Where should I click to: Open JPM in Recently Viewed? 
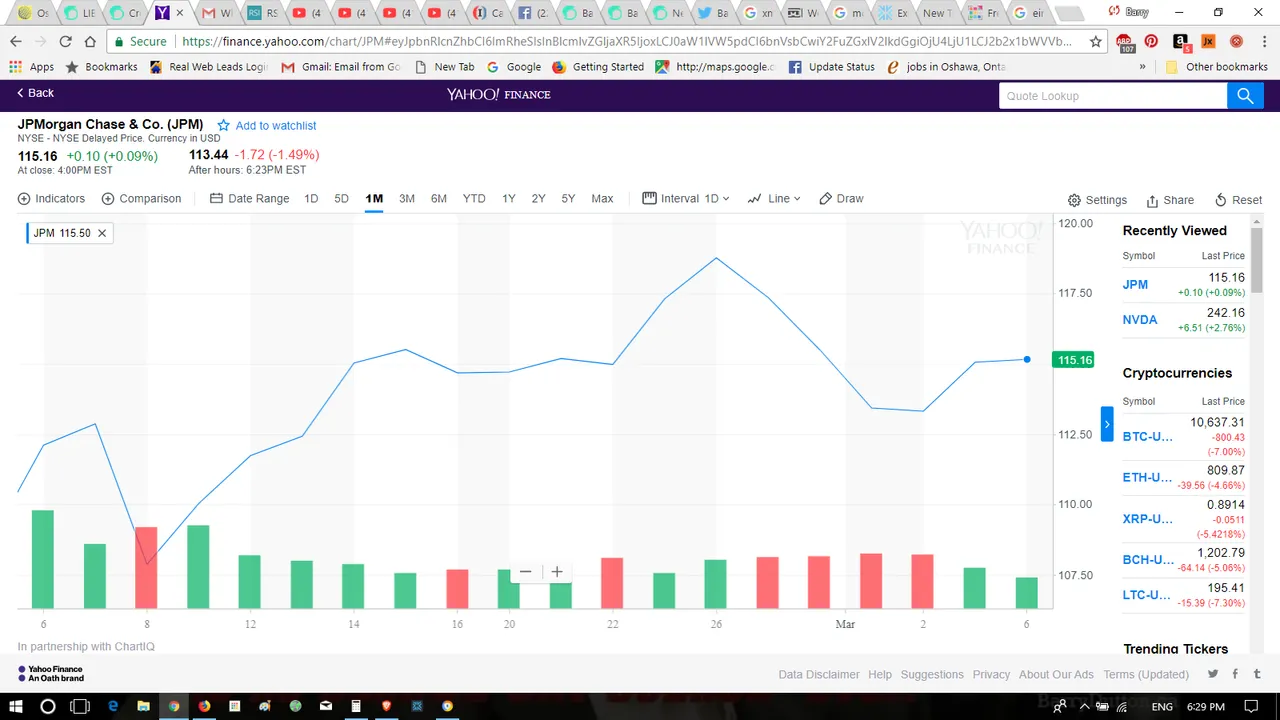[1135, 285]
